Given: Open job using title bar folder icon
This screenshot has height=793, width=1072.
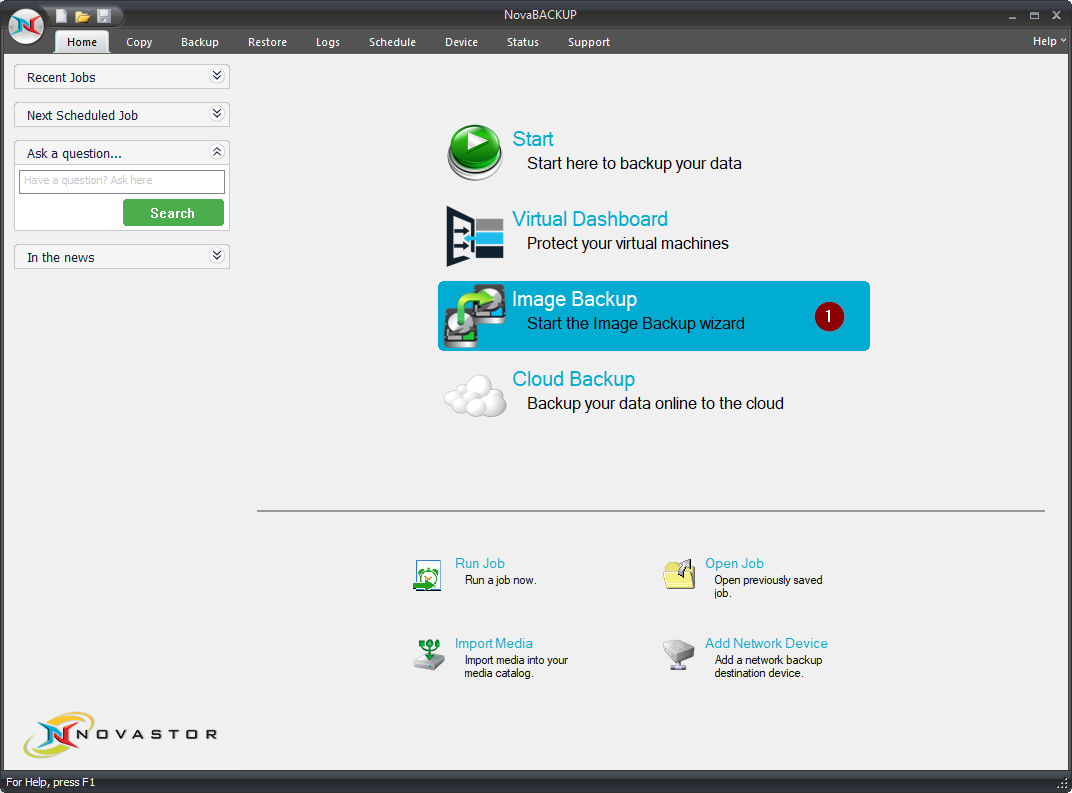Looking at the screenshot, I should [x=82, y=16].
